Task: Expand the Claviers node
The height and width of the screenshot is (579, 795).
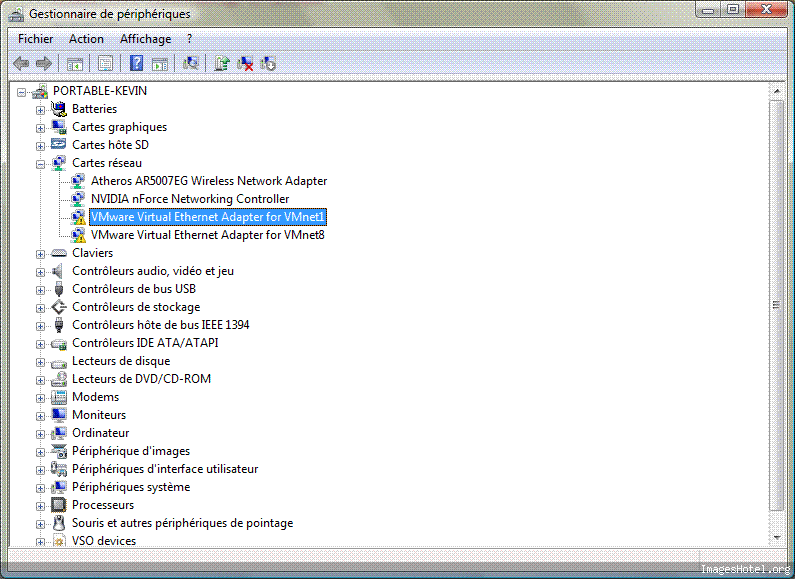Action: 40,254
